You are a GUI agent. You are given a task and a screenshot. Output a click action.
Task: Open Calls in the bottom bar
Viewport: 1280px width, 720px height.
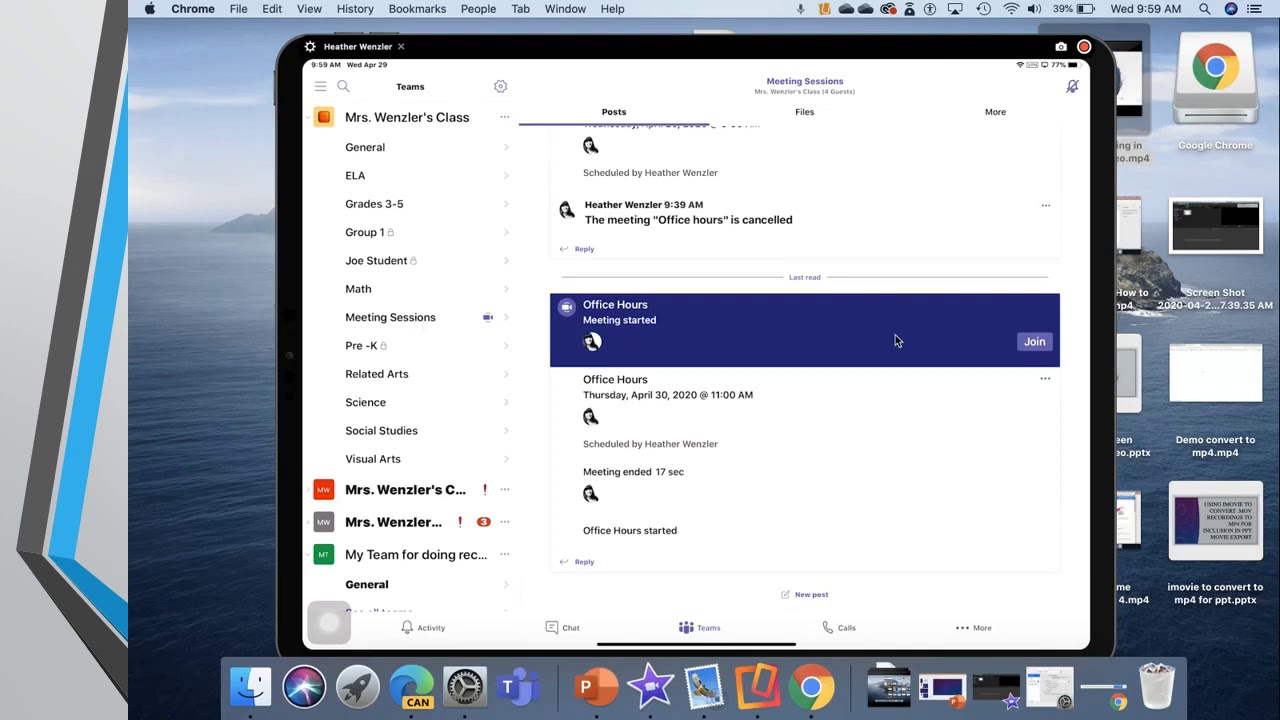point(838,628)
